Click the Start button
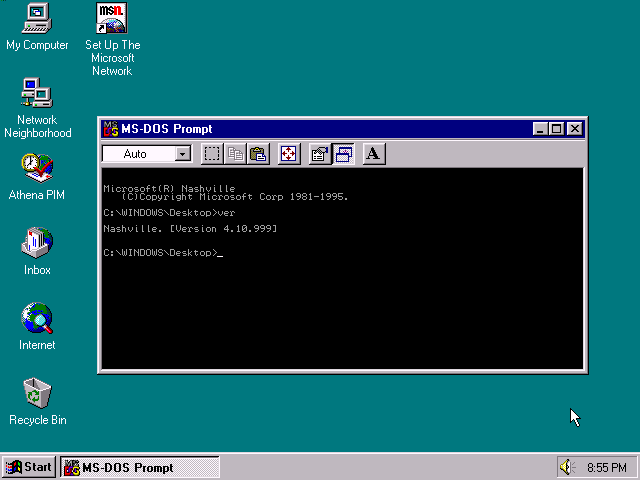640x480 pixels. (29, 467)
